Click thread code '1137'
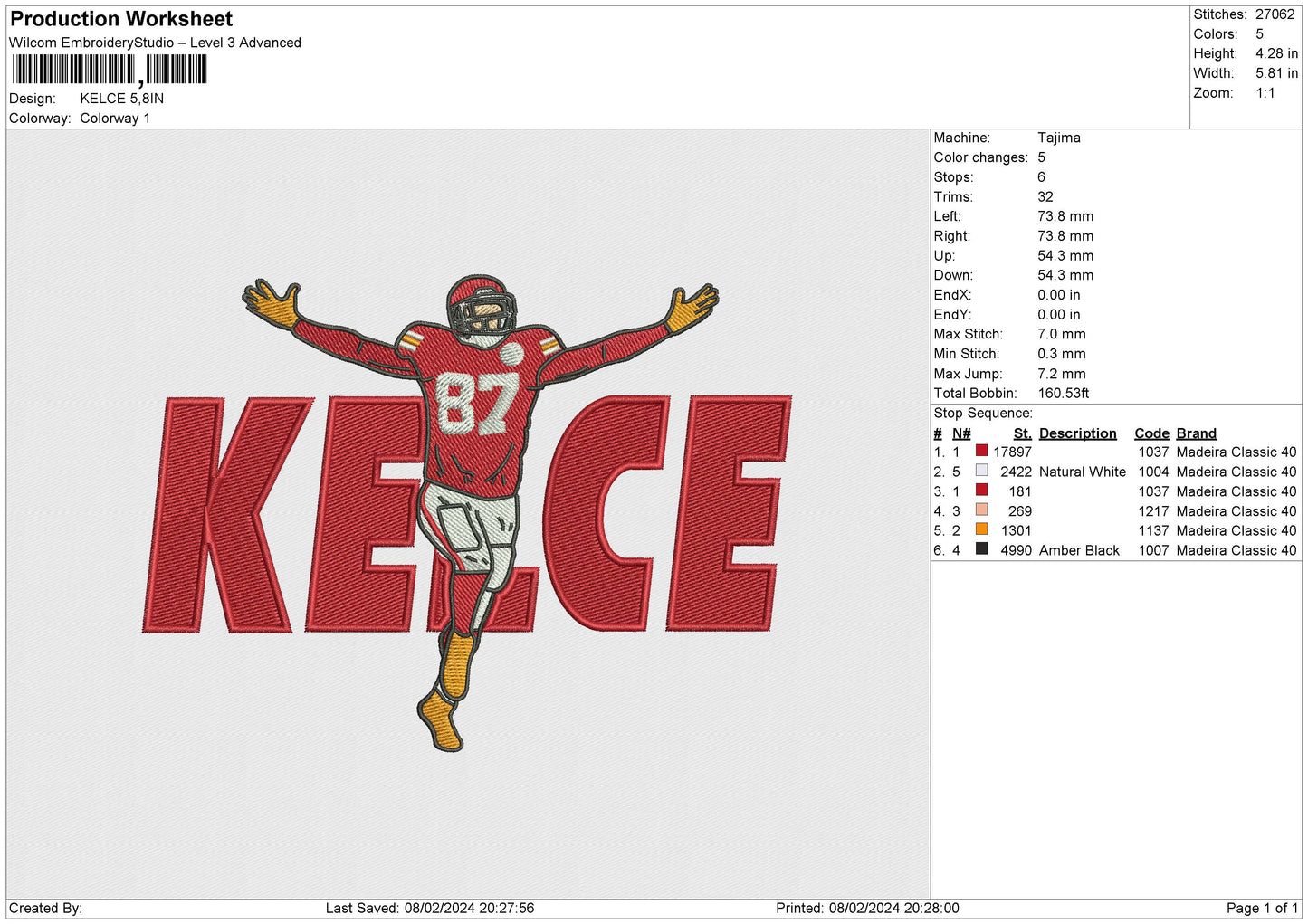 1154,530
